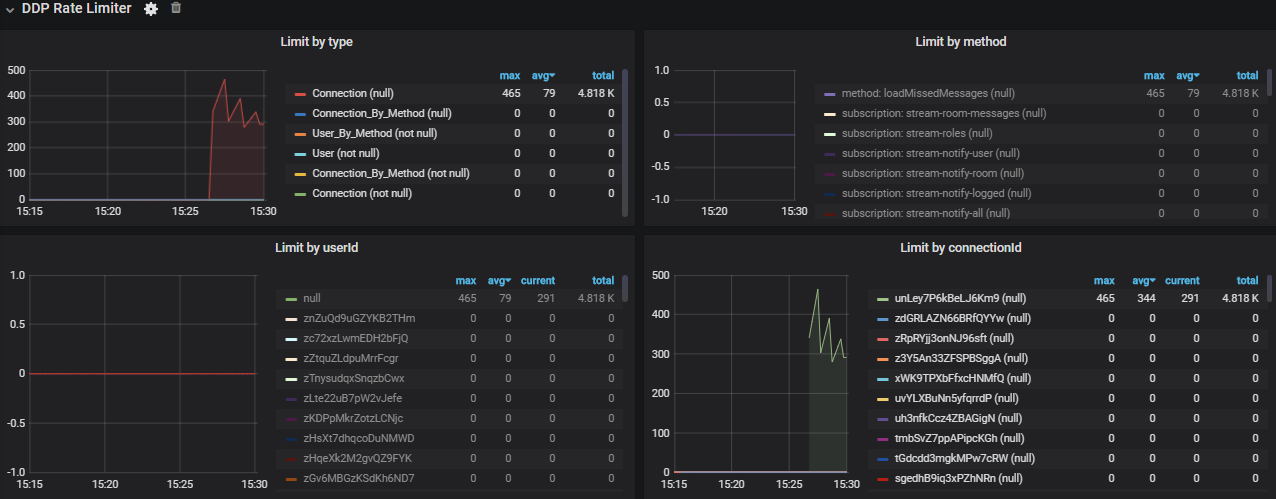Image resolution: width=1276 pixels, height=499 pixels.
Task: Sort Limit by type legend by max
Action: (510, 75)
